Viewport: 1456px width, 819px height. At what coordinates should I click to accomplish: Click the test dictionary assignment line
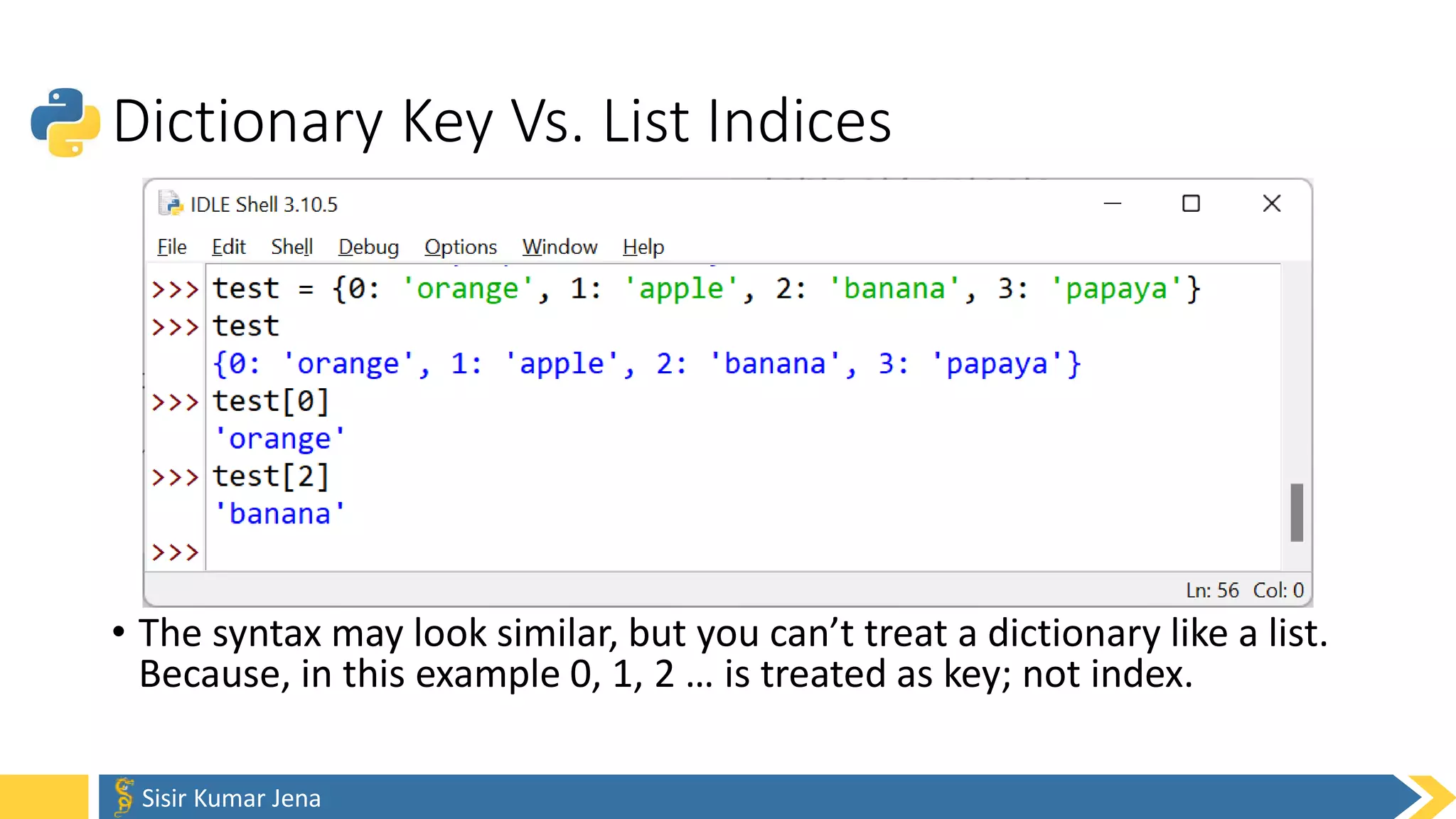pos(707,289)
